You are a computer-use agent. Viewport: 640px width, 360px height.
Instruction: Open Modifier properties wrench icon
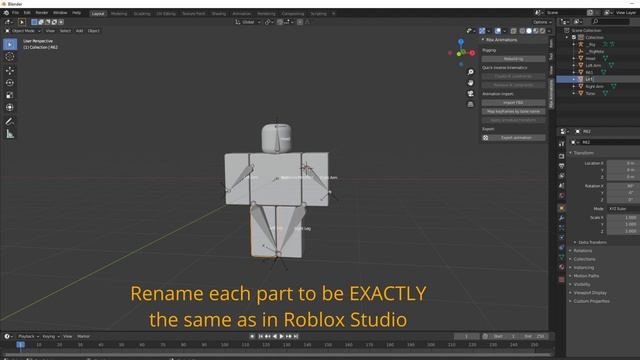coord(562,218)
